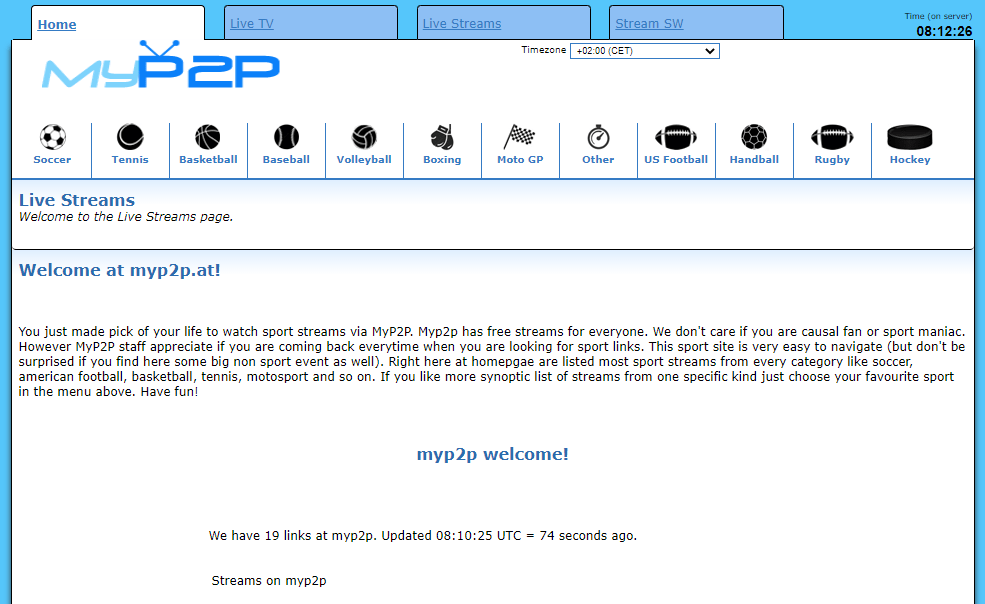Open the Hockey puck icon
The image size is (985, 604).
(x=910, y=137)
